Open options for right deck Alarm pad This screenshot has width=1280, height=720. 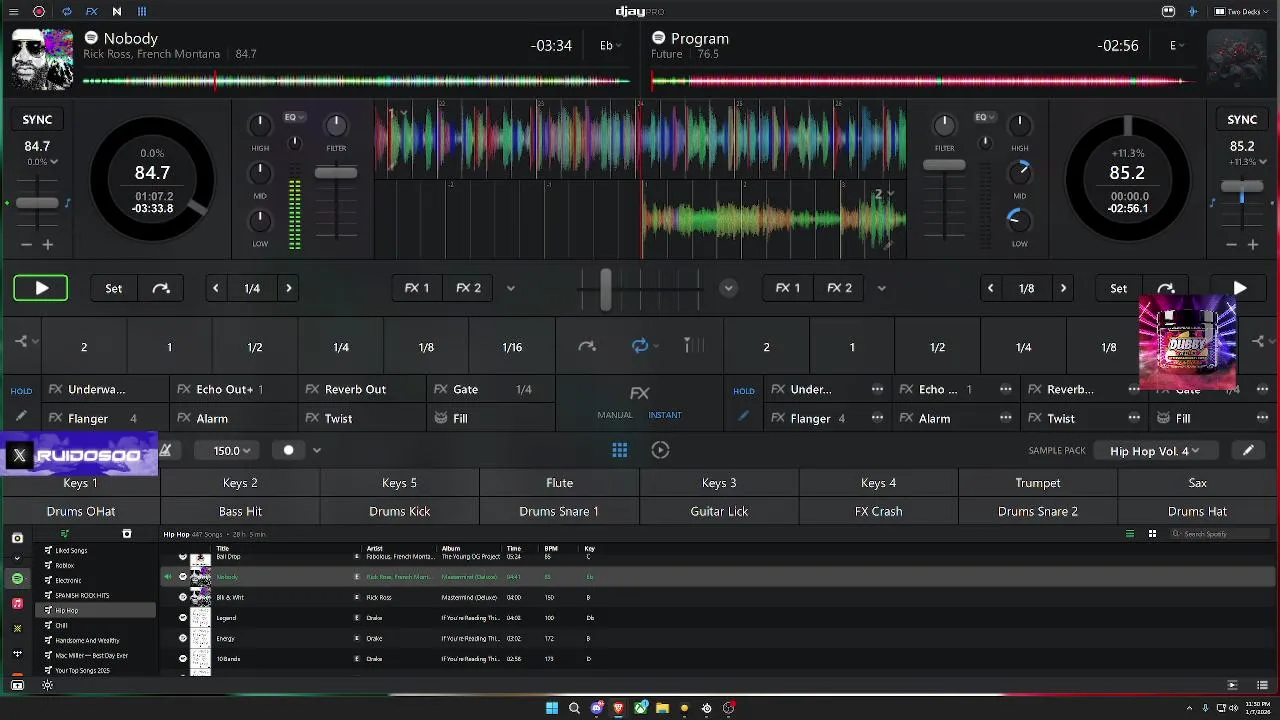coord(1005,418)
